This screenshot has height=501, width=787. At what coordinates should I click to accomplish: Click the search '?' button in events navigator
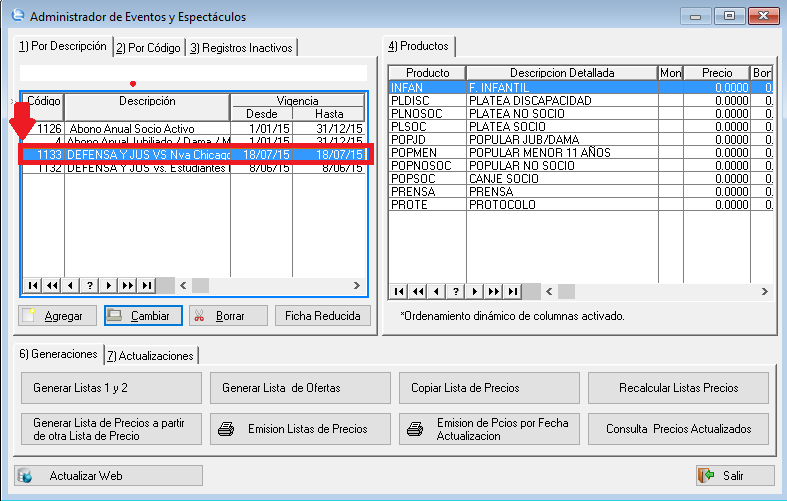(x=90, y=285)
